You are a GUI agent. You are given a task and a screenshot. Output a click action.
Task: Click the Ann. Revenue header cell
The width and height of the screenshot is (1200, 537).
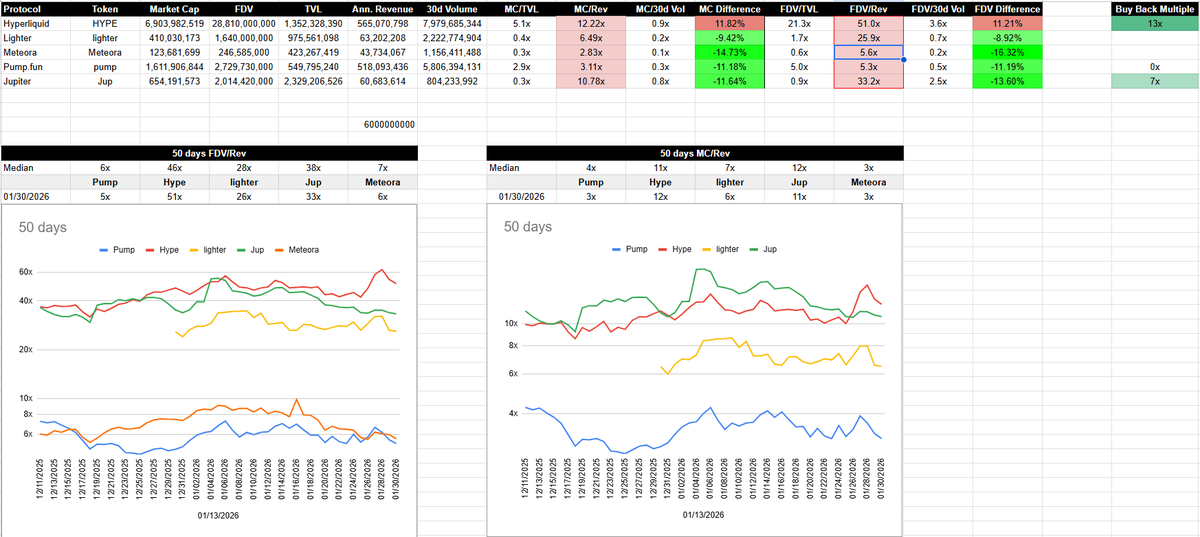click(381, 8)
